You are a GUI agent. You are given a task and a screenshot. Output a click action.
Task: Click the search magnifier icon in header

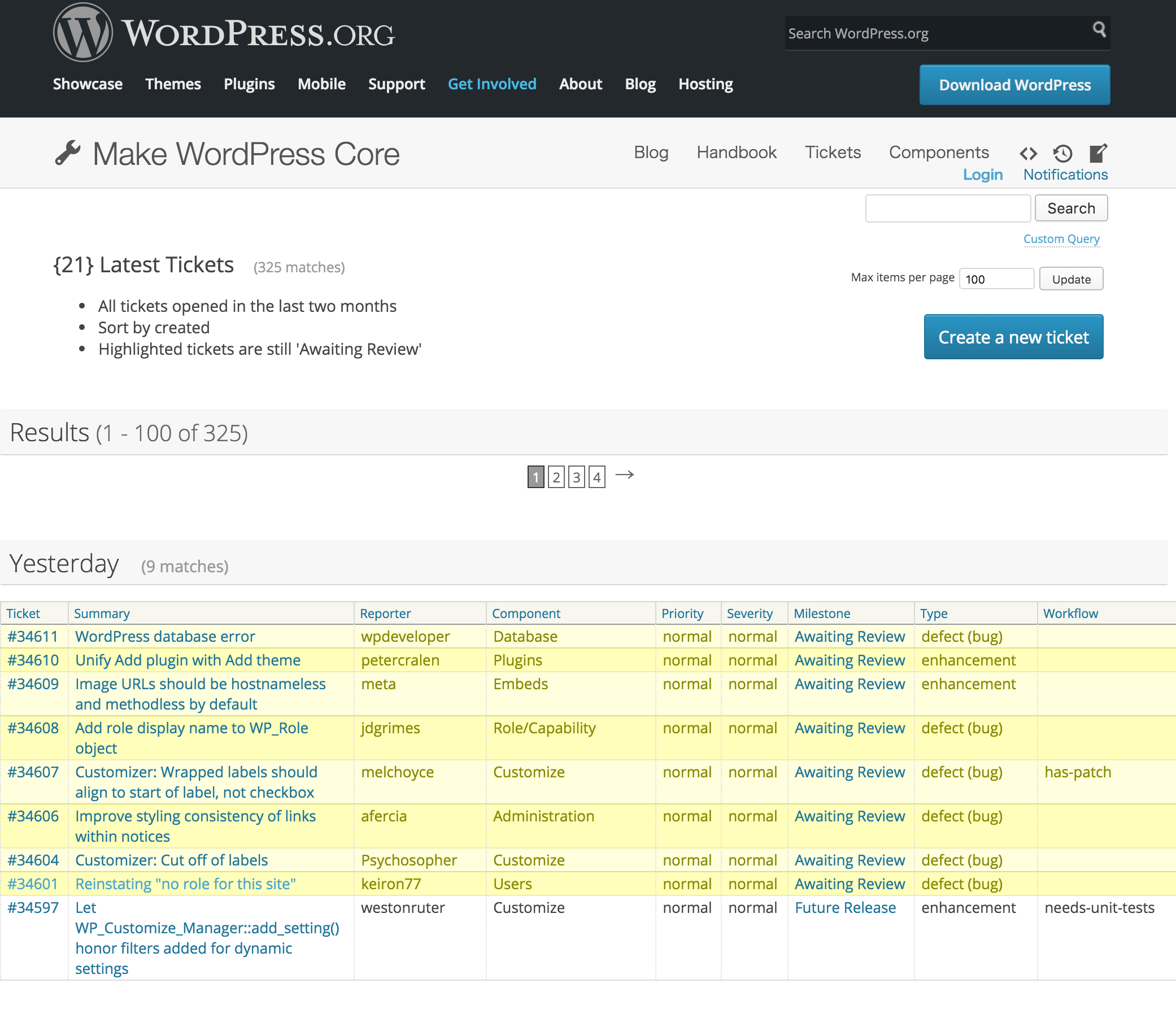(x=1099, y=29)
